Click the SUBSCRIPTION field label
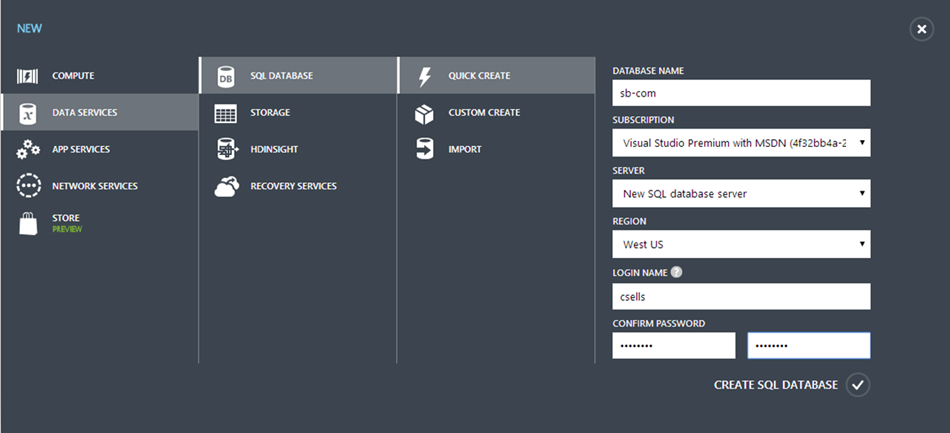The width and height of the screenshot is (950, 433). click(x=643, y=121)
